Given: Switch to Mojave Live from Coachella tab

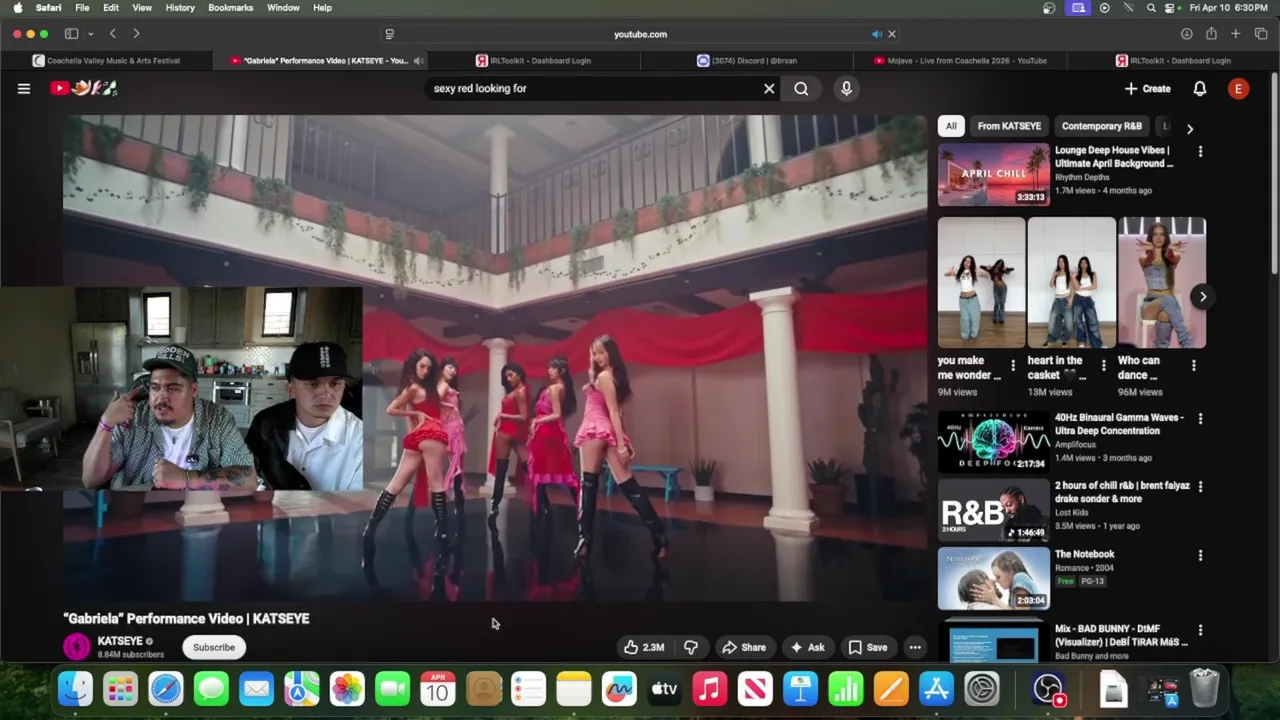Looking at the screenshot, I should pos(960,61).
